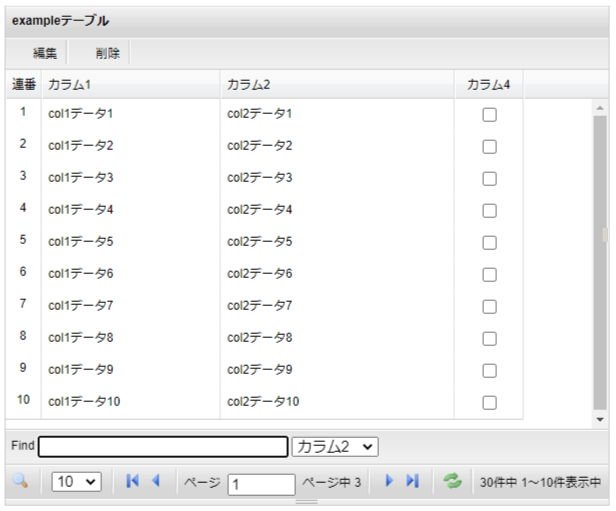Click the 編集 button
Screen dimensions: 616x511
tap(45, 54)
